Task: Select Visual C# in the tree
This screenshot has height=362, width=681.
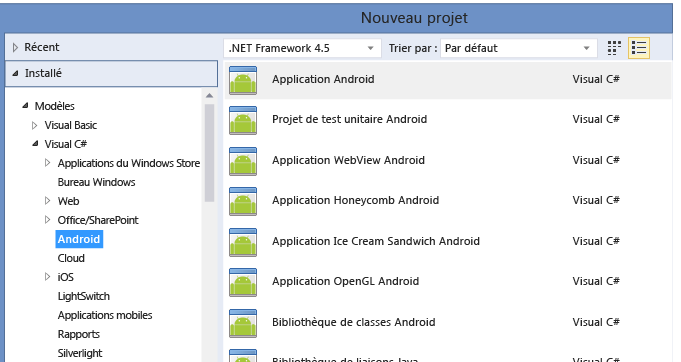Action: click(66, 144)
